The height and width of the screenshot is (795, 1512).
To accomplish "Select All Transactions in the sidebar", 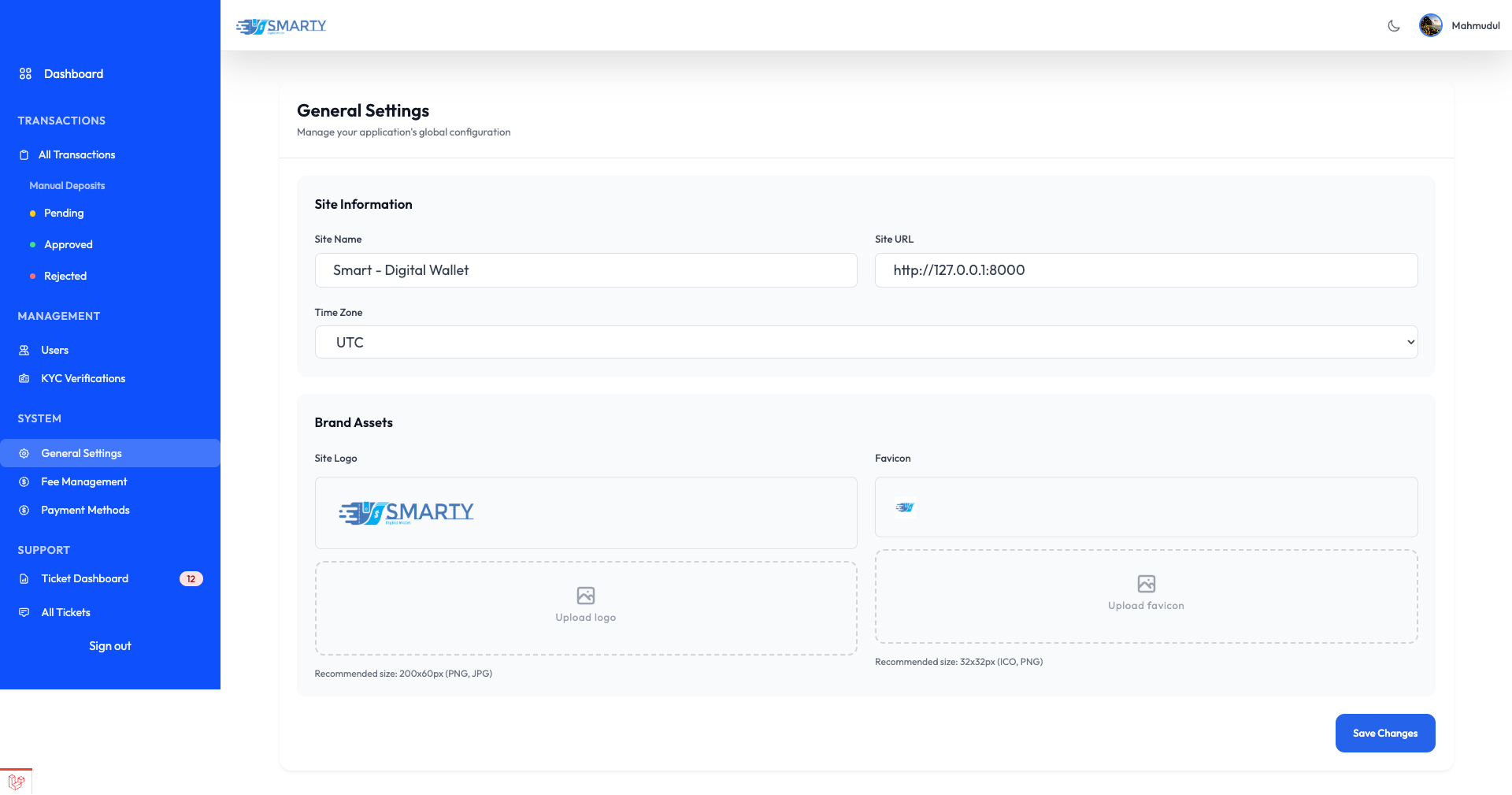I will (76, 154).
